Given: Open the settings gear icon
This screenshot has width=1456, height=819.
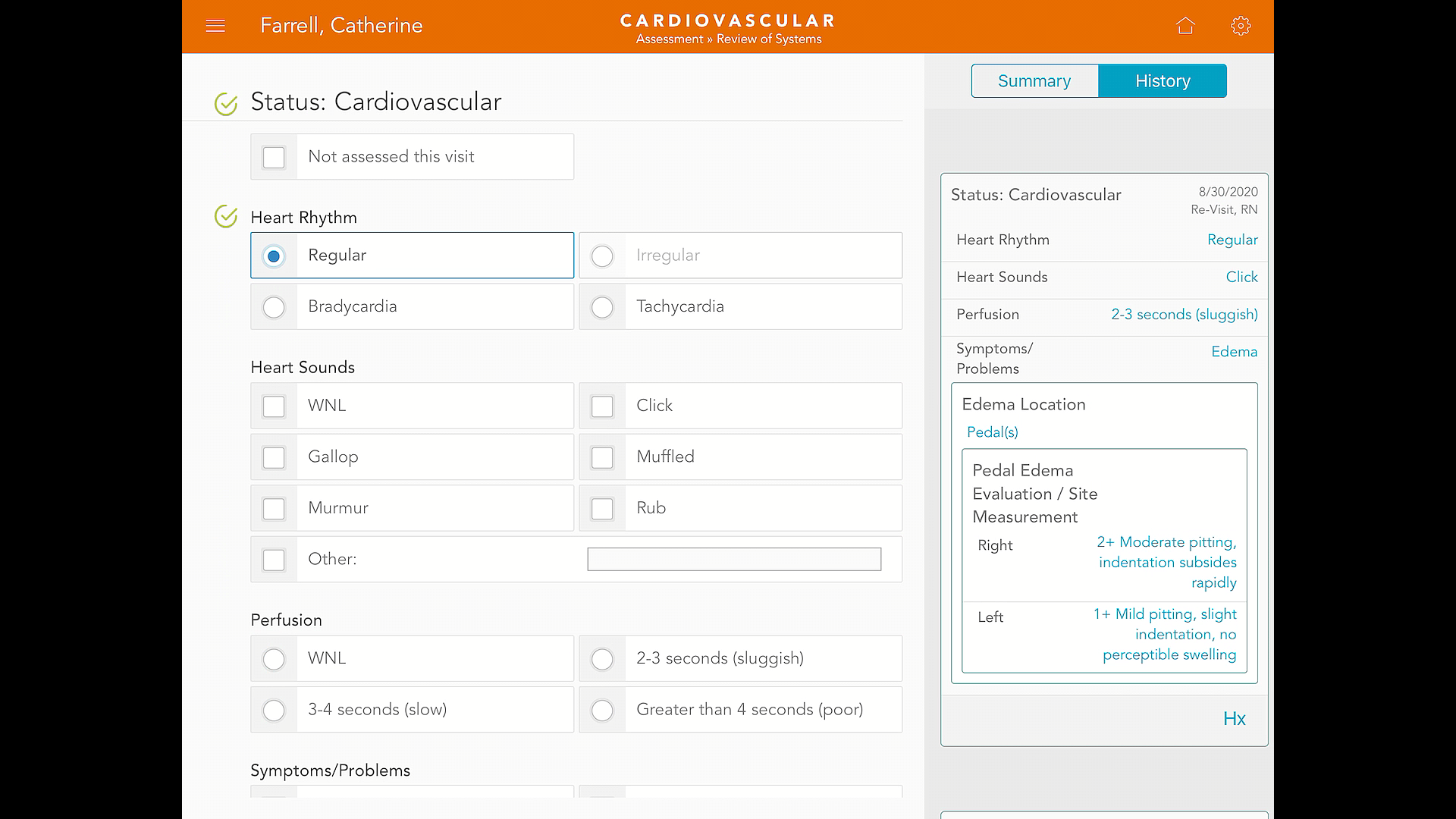Looking at the screenshot, I should coord(1241,26).
